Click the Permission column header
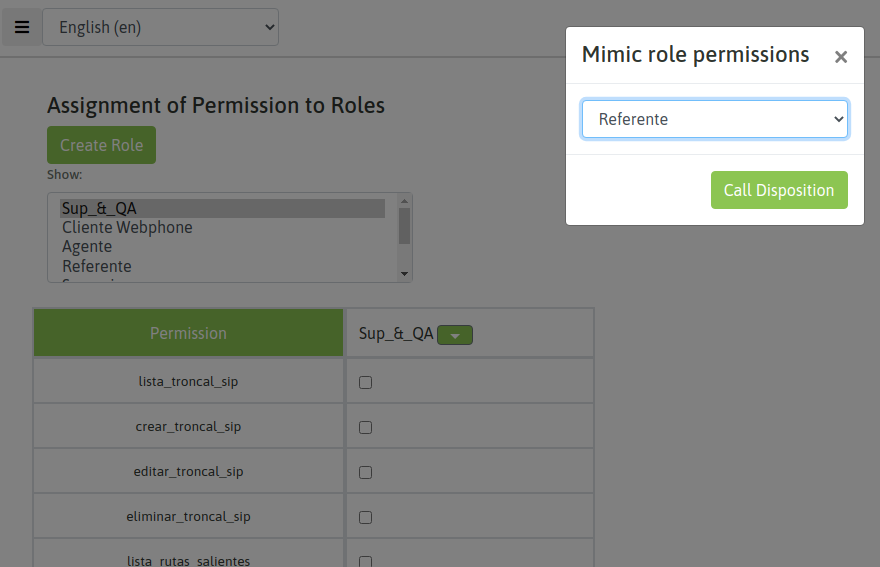This screenshot has width=880, height=567. tap(188, 333)
